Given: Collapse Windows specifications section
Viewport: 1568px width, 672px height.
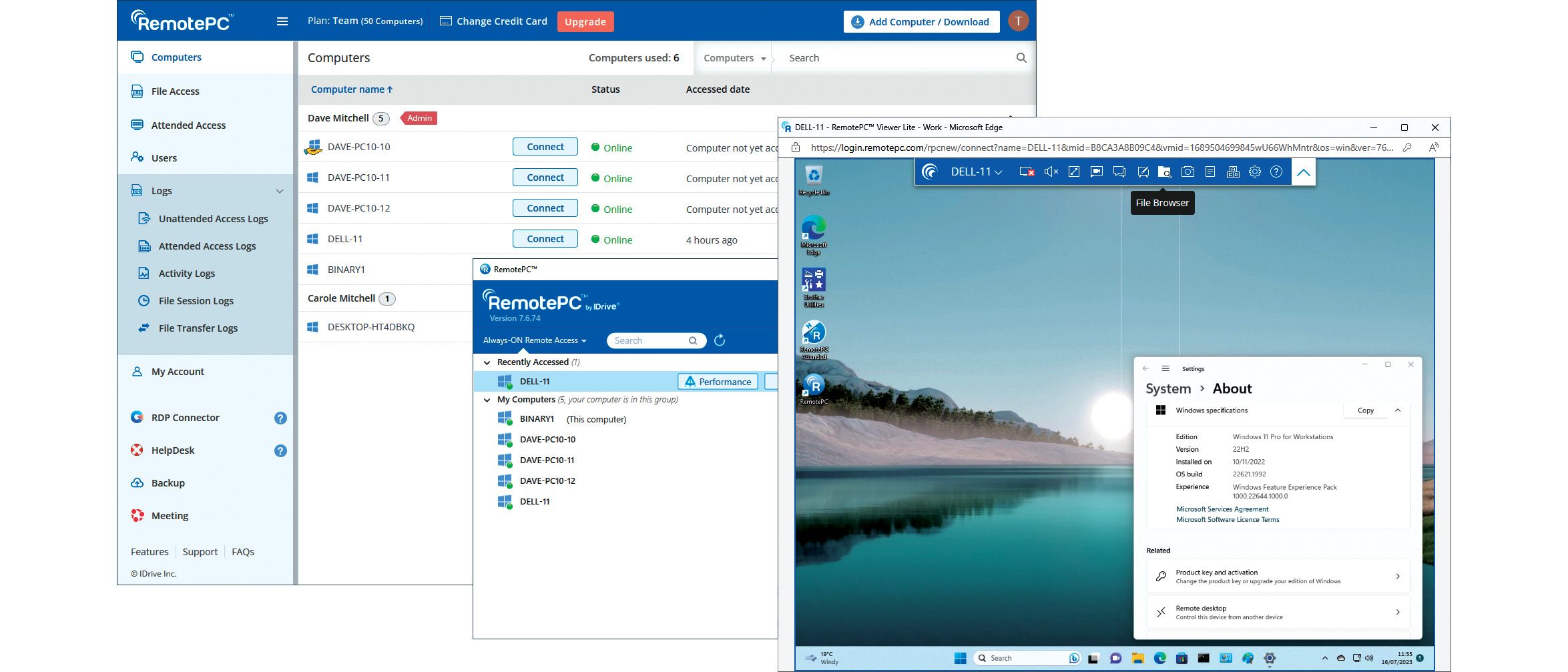Looking at the screenshot, I should pos(1398,410).
